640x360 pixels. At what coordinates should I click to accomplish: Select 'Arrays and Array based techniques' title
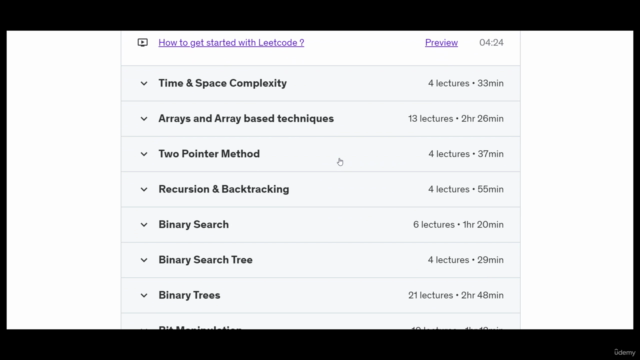(x=246, y=118)
